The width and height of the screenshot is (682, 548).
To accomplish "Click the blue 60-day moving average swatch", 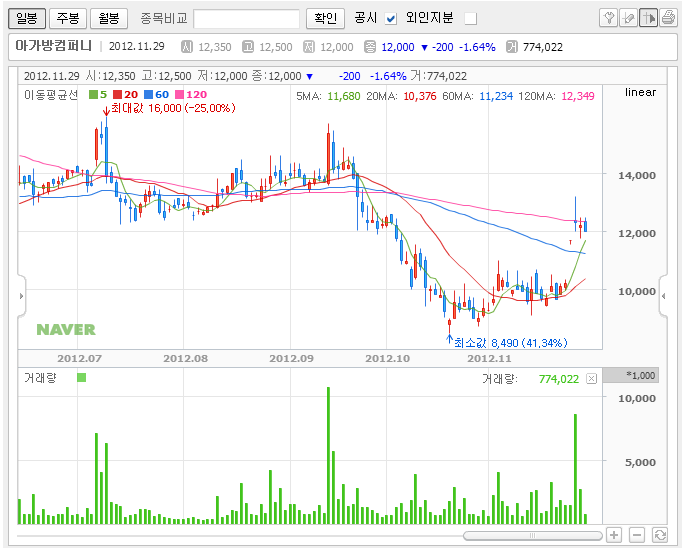I will (x=149, y=94).
